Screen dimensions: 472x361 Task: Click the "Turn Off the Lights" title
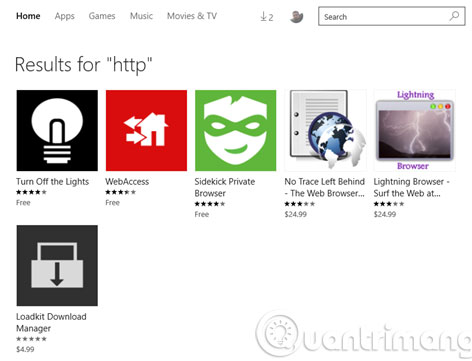click(x=53, y=182)
